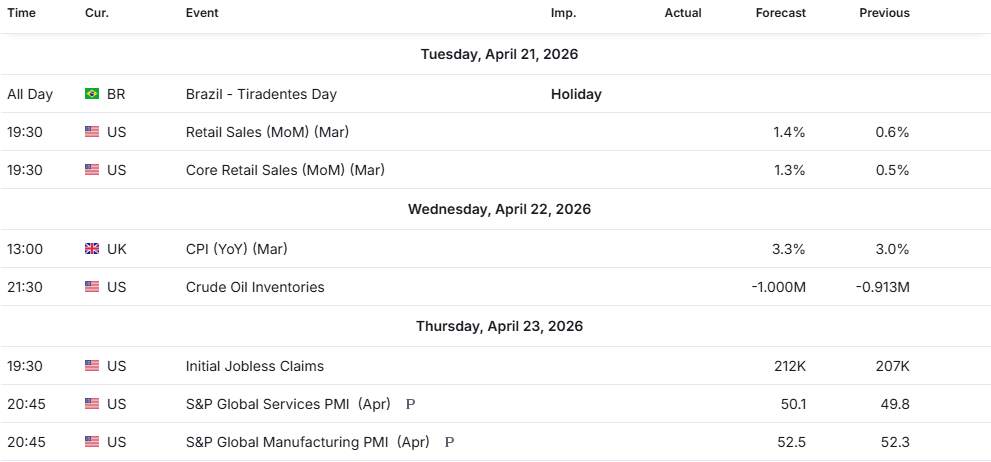Click the Imp. column header
Image resolution: width=991 pixels, height=462 pixels.
tap(563, 13)
